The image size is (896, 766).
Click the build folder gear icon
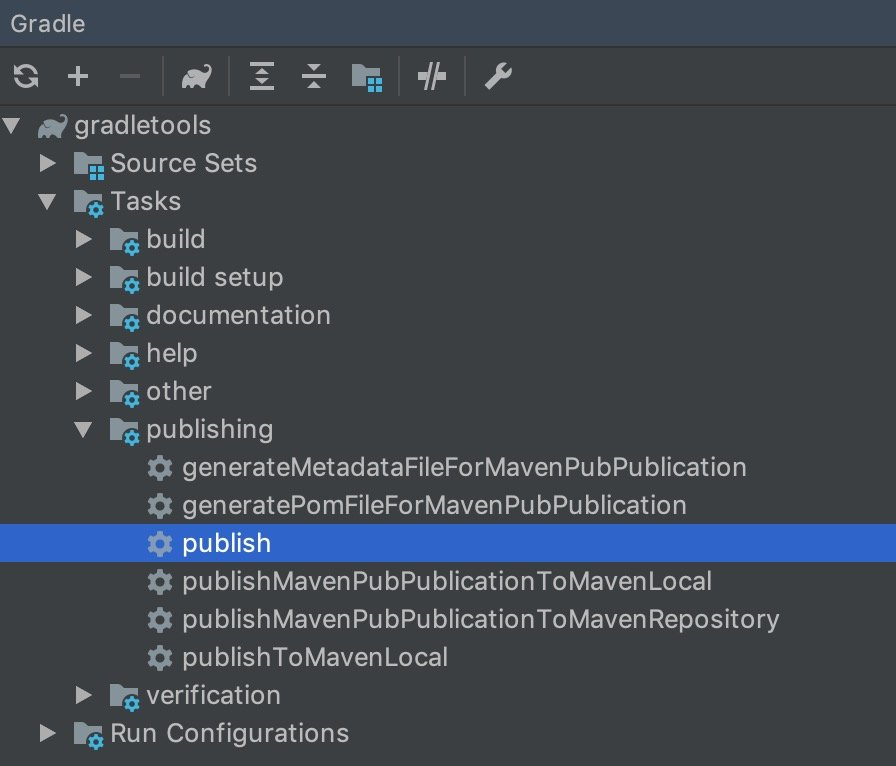coord(125,241)
